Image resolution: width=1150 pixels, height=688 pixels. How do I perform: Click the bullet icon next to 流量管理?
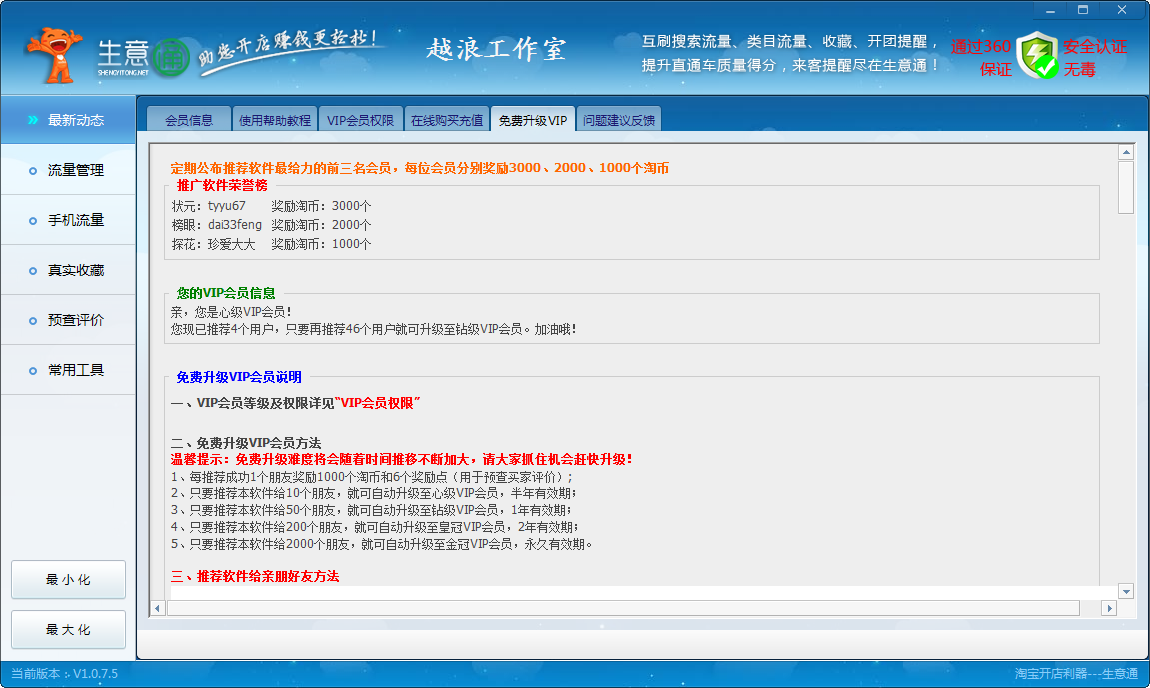coord(33,170)
